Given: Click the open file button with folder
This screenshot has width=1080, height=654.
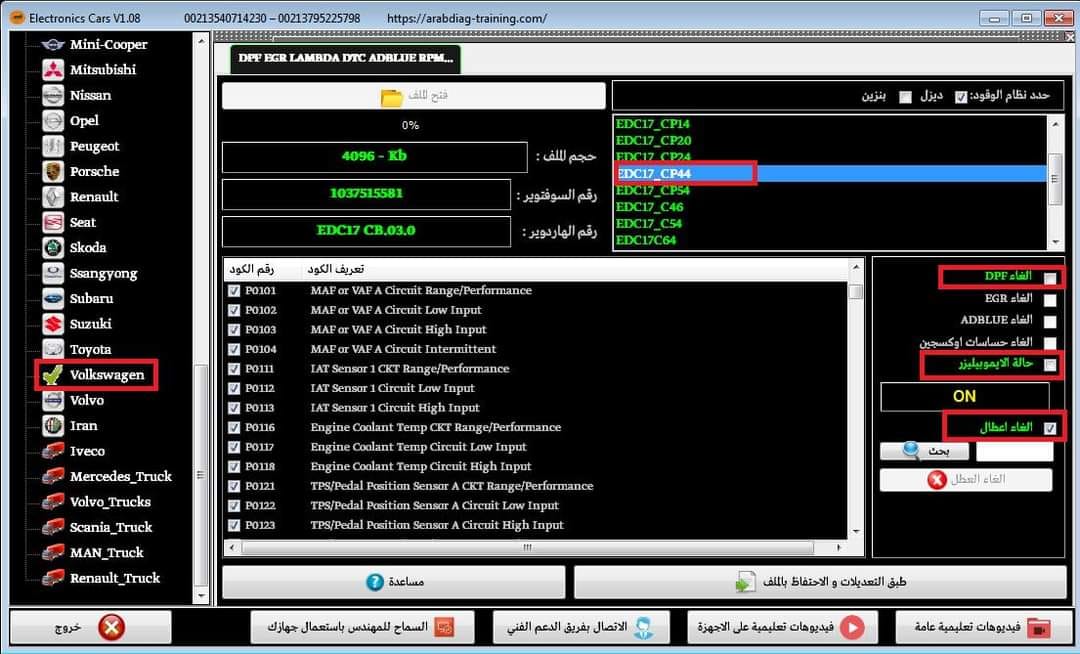Looking at the screenshot, I should [x=413, y=96].
